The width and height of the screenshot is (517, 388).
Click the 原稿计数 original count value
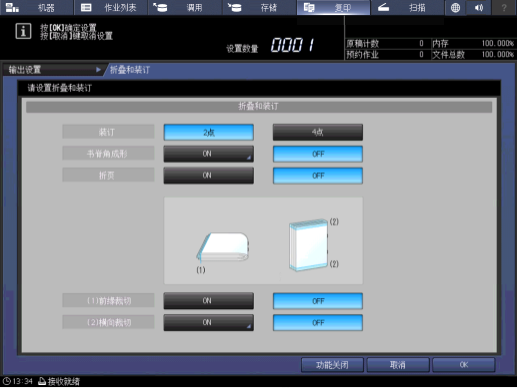(x=421, y=43)
